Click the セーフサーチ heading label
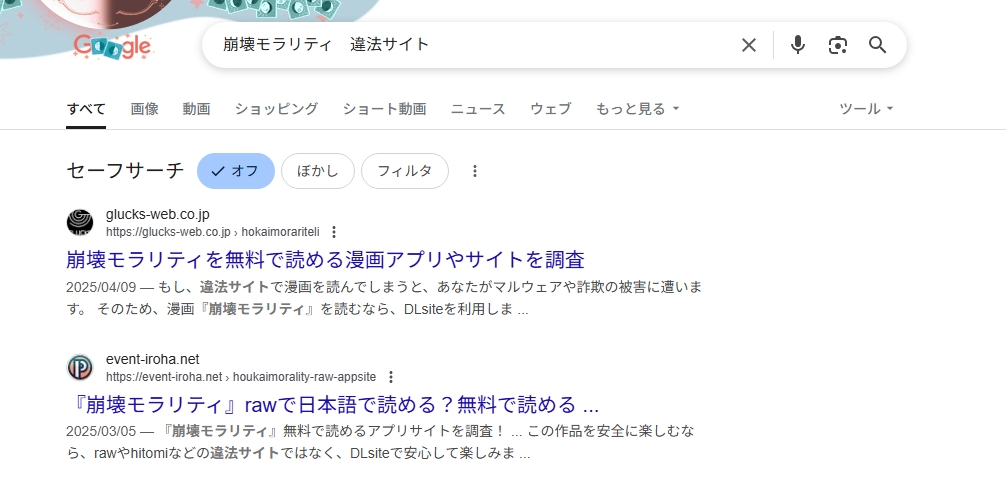The image size is (1006, 486). click(x=125, y=171)
